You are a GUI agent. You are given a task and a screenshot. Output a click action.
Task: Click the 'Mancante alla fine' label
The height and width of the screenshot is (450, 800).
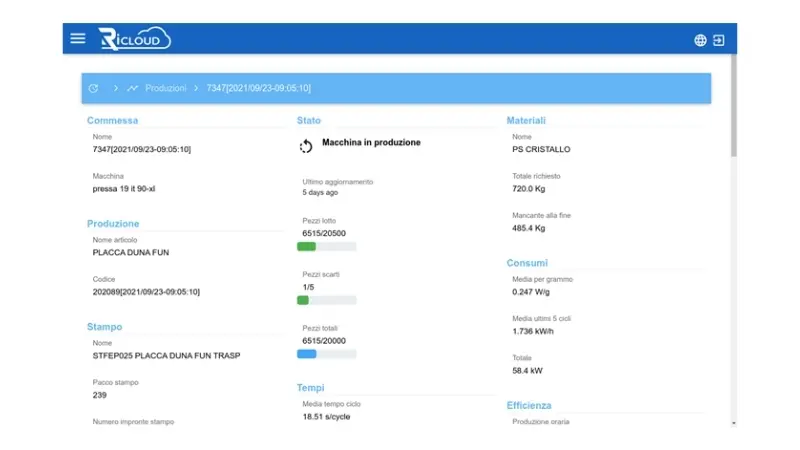541,215
